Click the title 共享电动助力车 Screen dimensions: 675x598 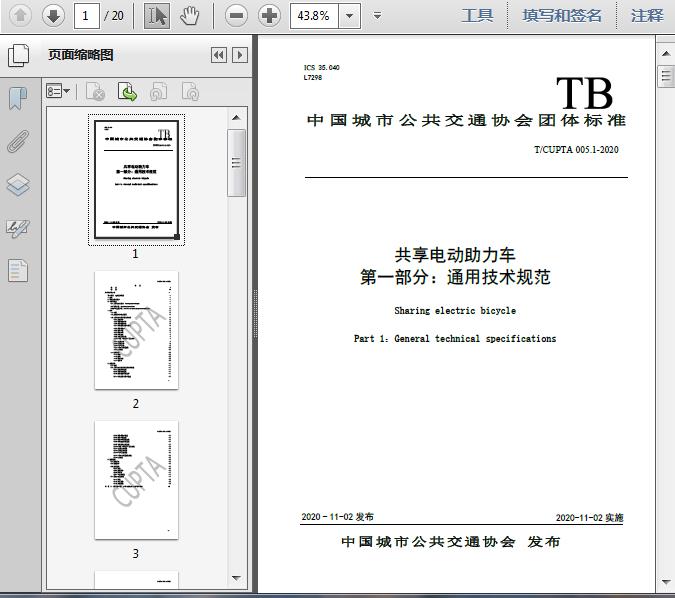tap(455, 255)
